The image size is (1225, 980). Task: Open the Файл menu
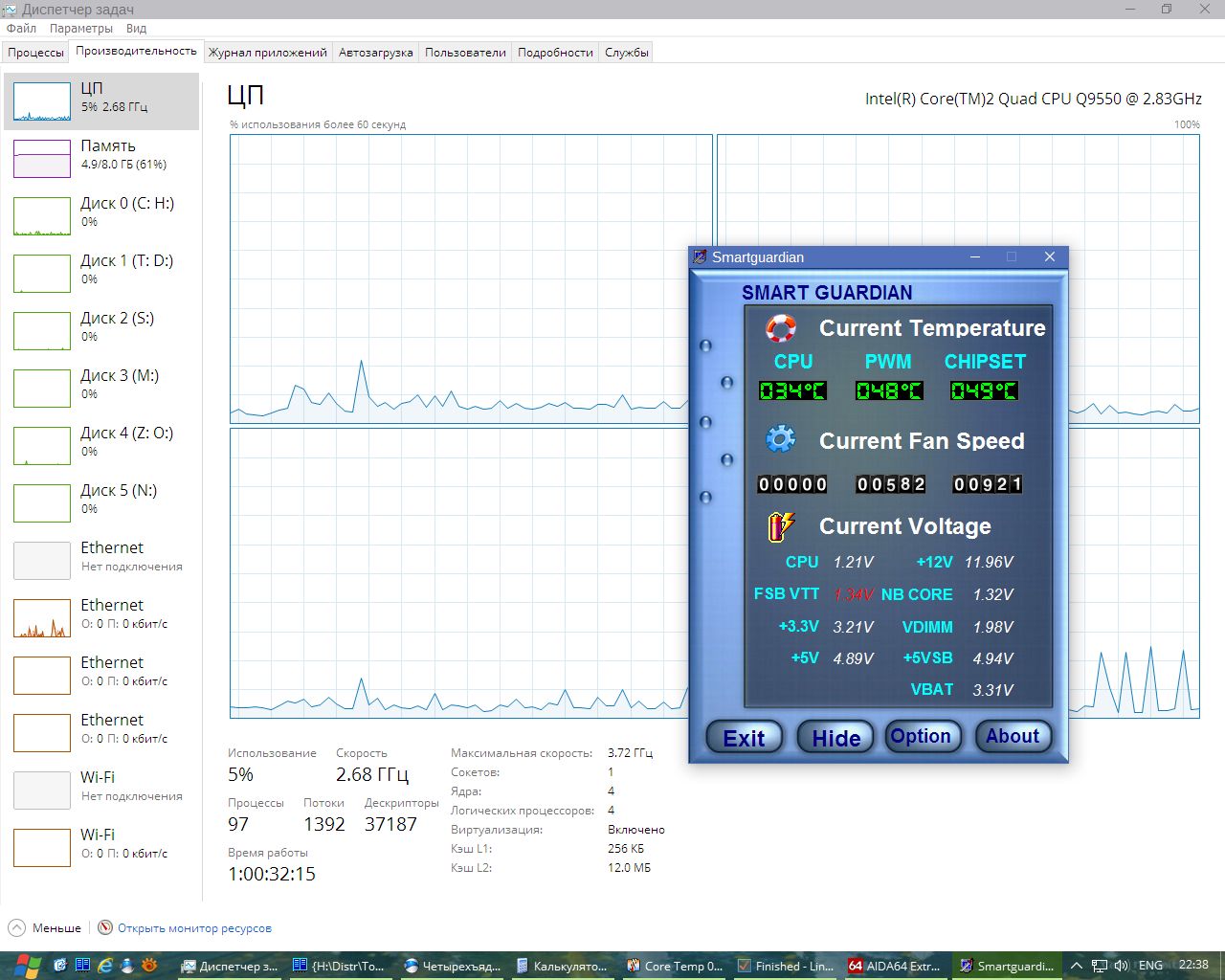[21, 29]
